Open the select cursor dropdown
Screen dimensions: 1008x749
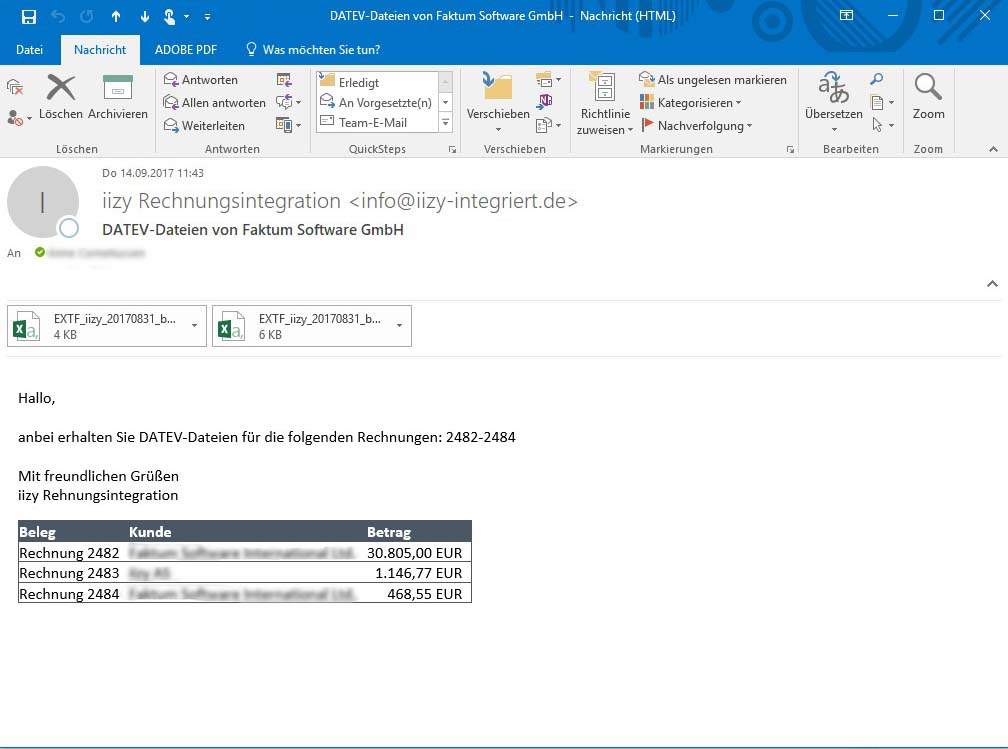pos(882,125)
